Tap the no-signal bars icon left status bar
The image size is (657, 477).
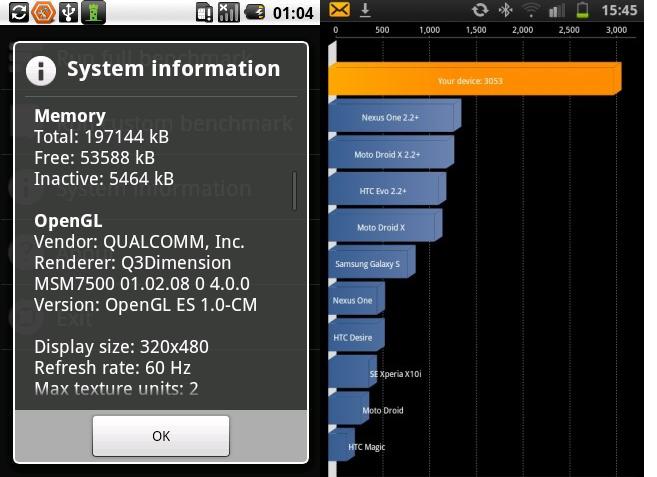click(x=228, y=13)
